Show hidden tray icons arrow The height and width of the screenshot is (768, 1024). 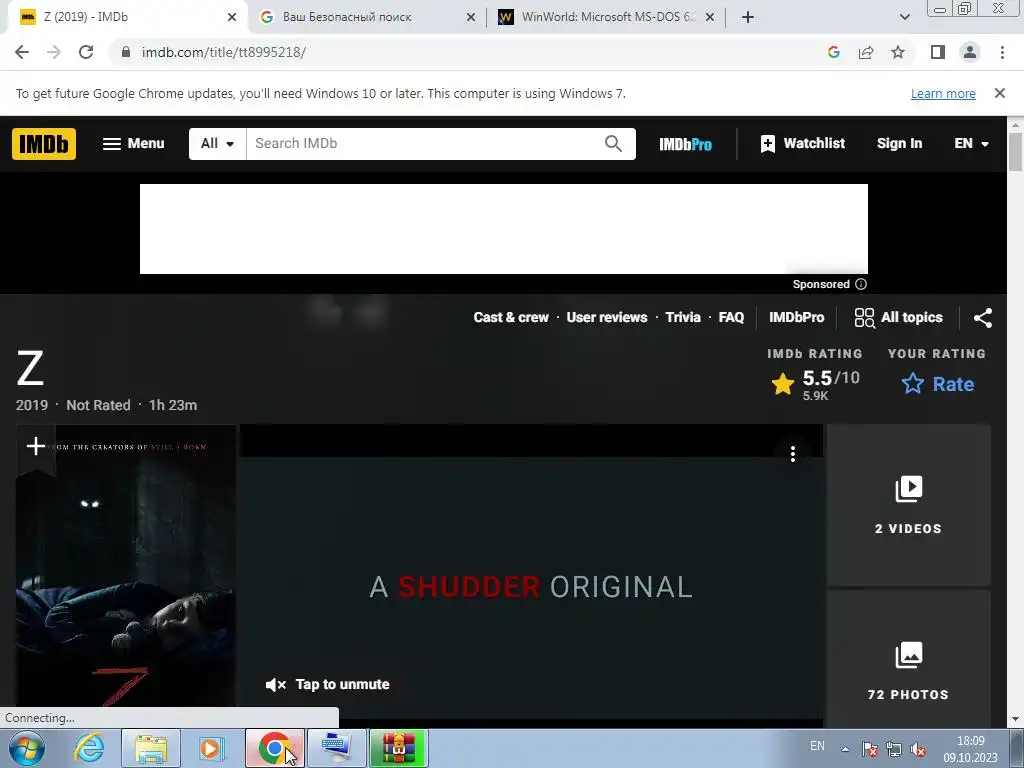coord(845,749)
